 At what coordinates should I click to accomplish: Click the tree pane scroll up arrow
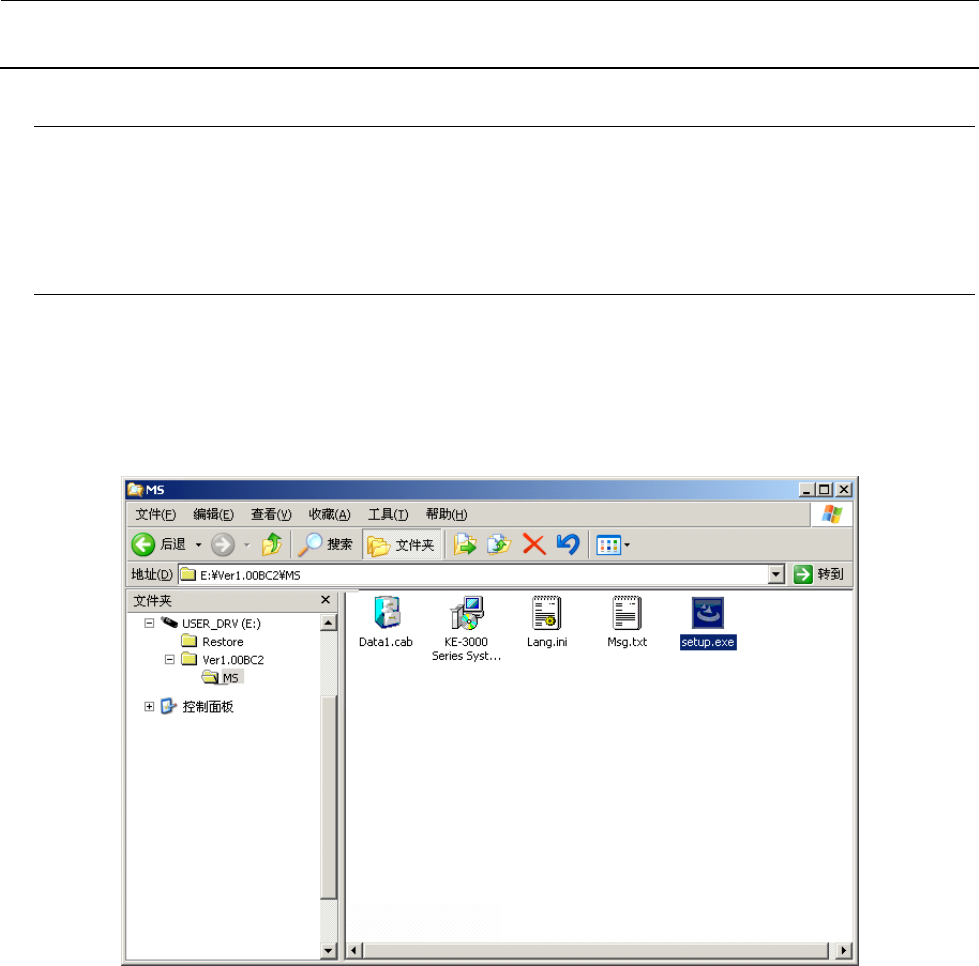pyautogui.click(x=328, y=623)
